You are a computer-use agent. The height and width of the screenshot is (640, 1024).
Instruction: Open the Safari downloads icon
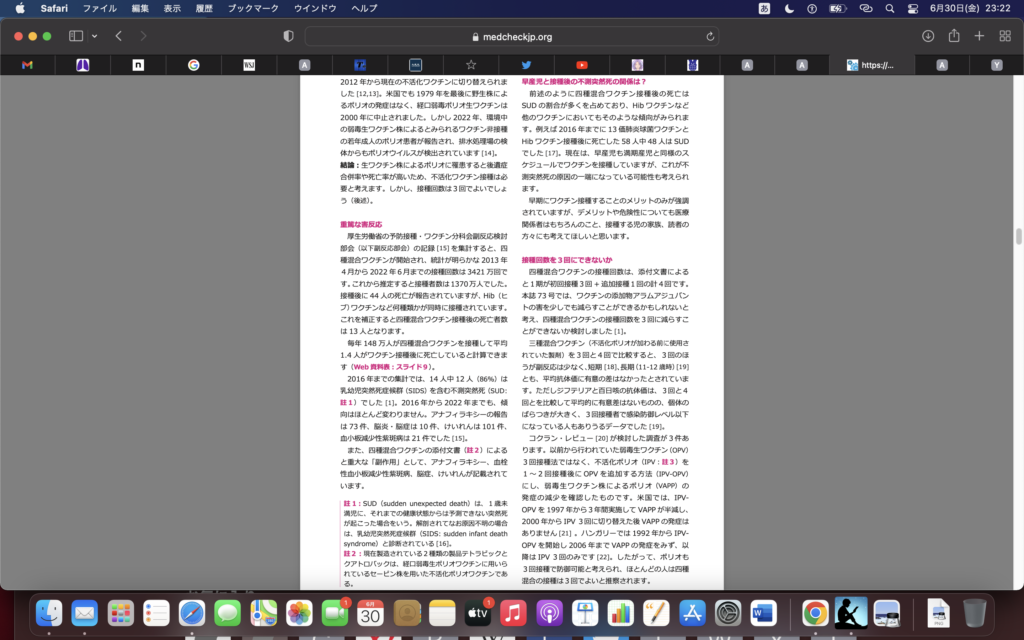pos(928,36)
